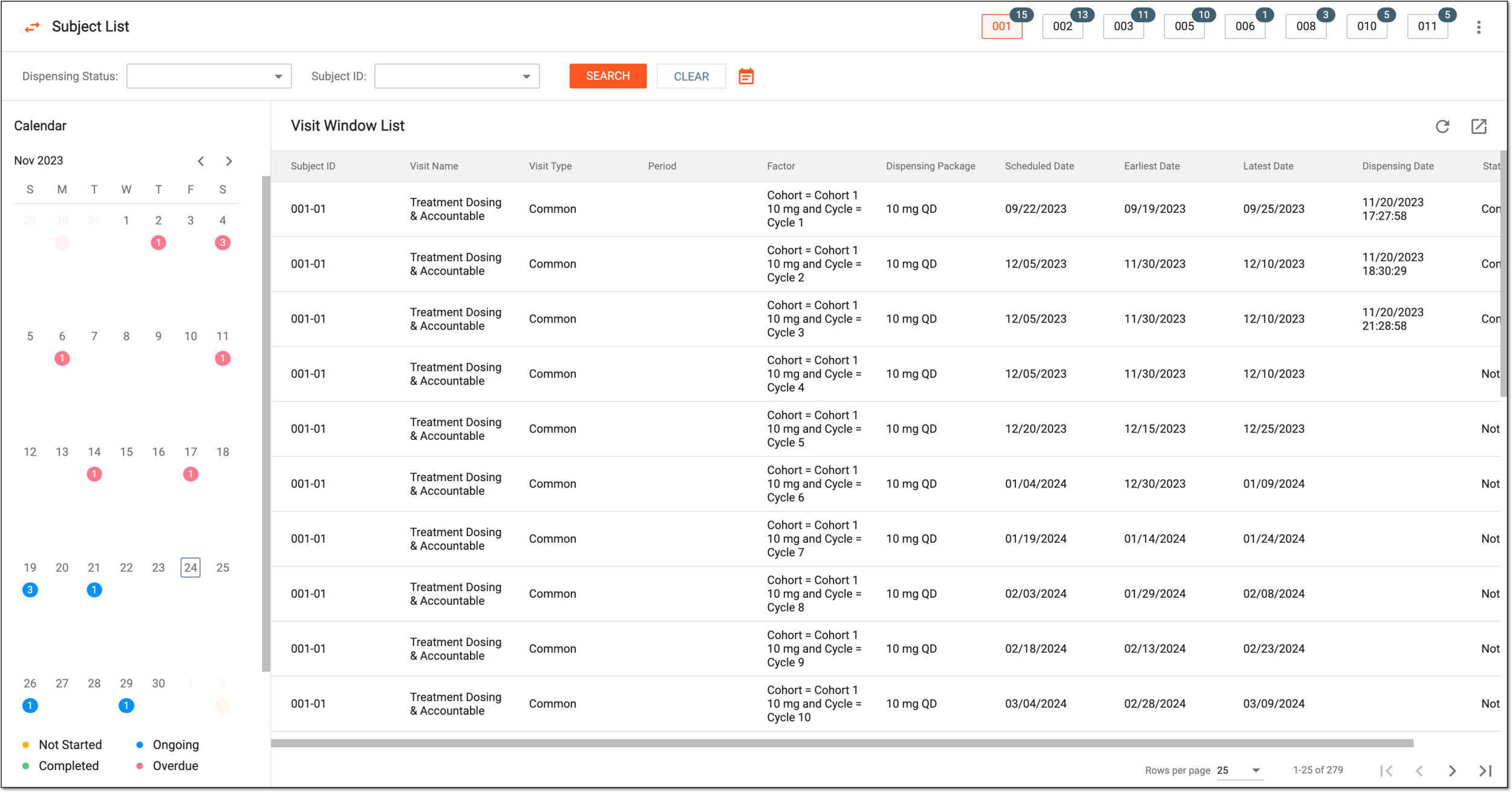Click the Dispensing Date column header
Image resolution: width=1512 pixels, height=792 pixels.
click(x=1398, y=166)
